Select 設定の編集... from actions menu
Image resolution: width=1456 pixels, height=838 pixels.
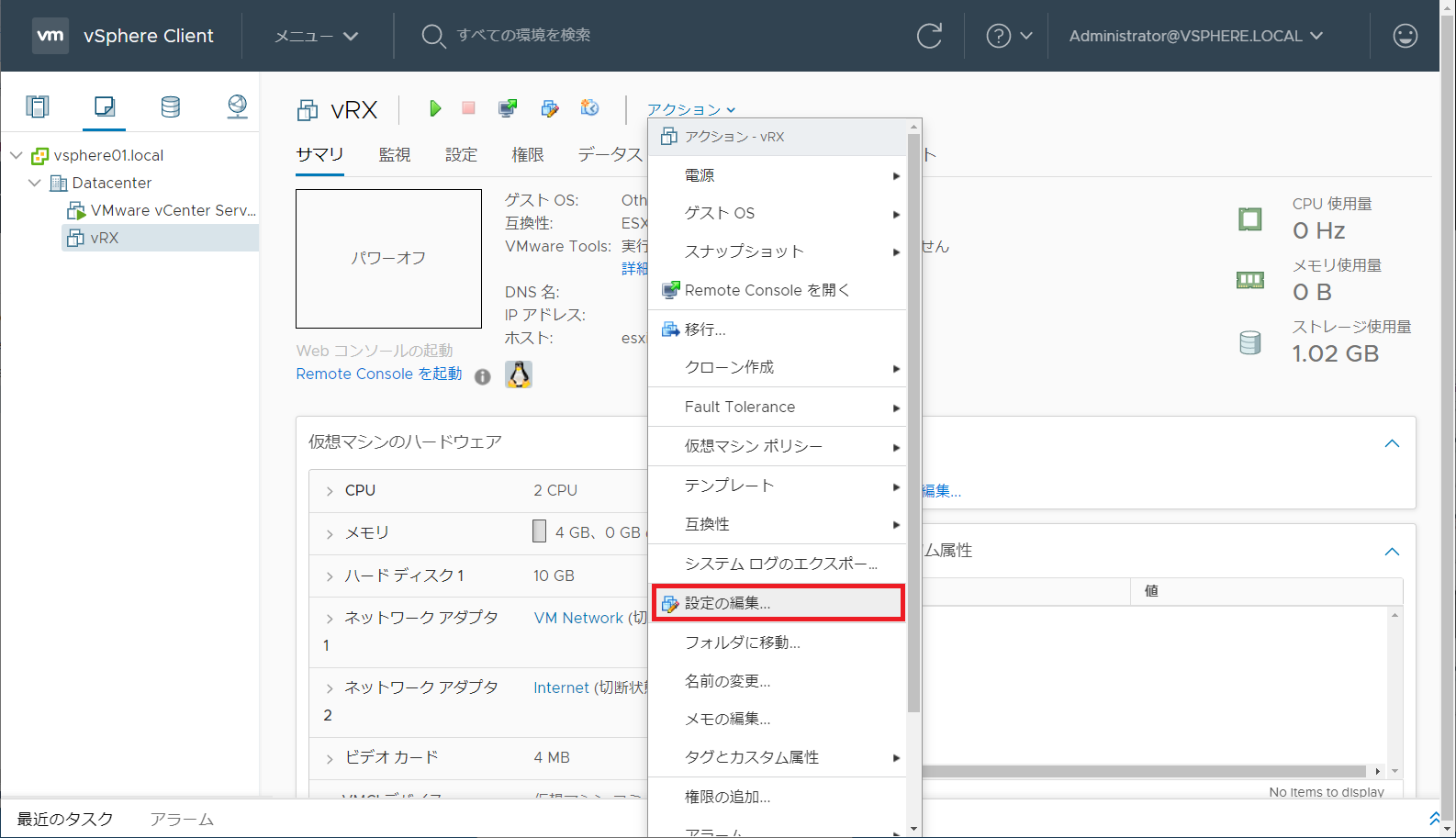click(778, 603)
